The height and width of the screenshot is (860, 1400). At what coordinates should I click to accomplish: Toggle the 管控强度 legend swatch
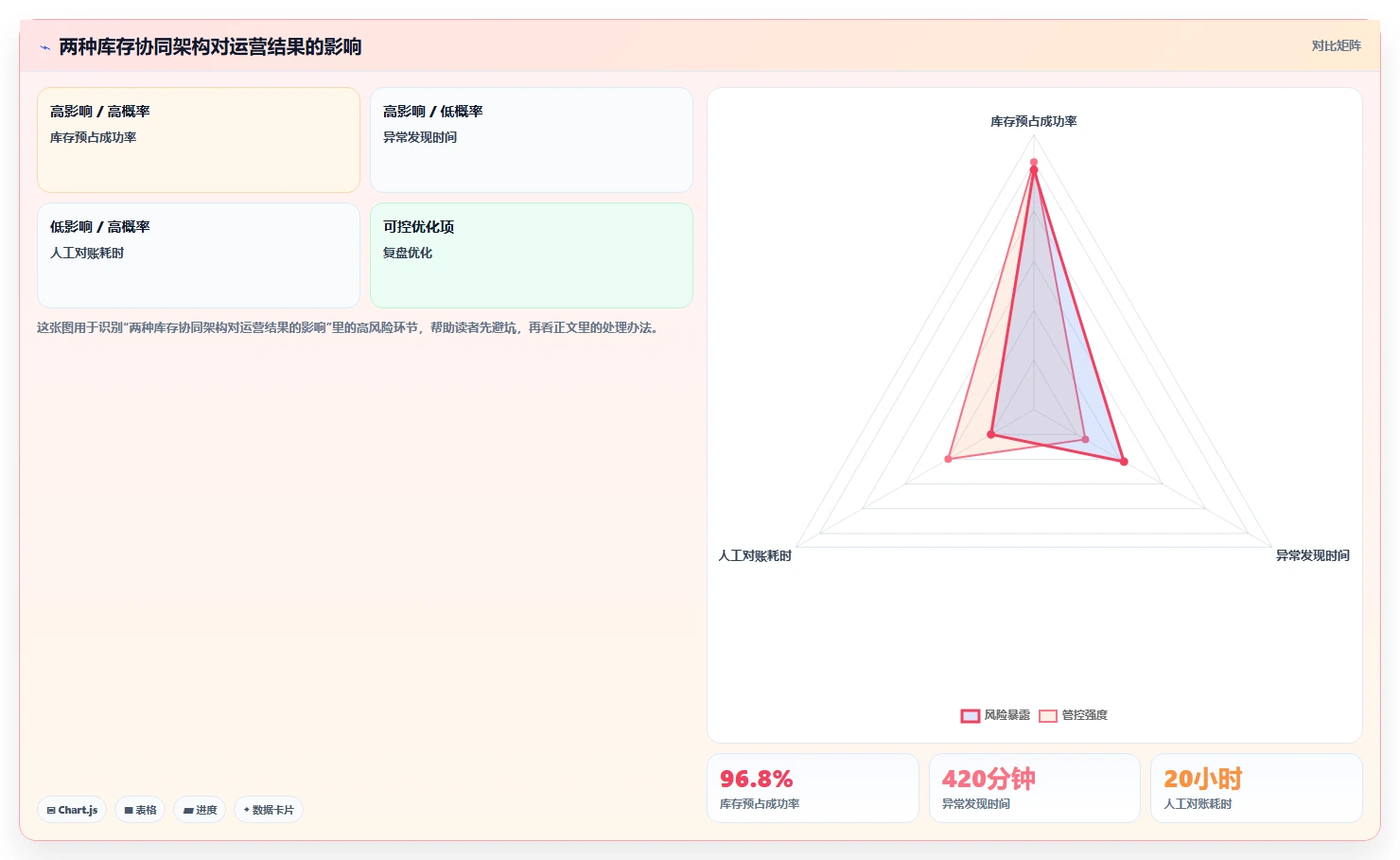click(x=1047, y=715)
